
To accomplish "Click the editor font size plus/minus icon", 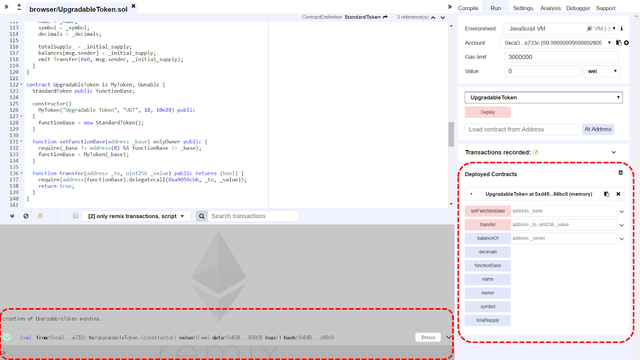I will 19,7.
